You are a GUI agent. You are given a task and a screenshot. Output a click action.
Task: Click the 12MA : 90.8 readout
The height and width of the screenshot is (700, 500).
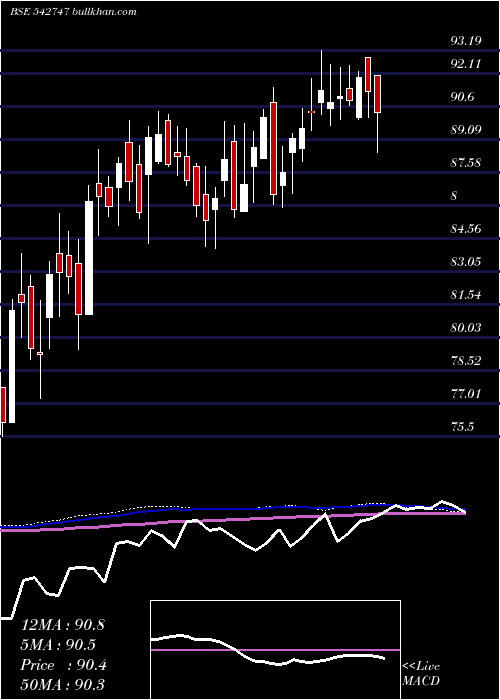(x=63, y=625)
